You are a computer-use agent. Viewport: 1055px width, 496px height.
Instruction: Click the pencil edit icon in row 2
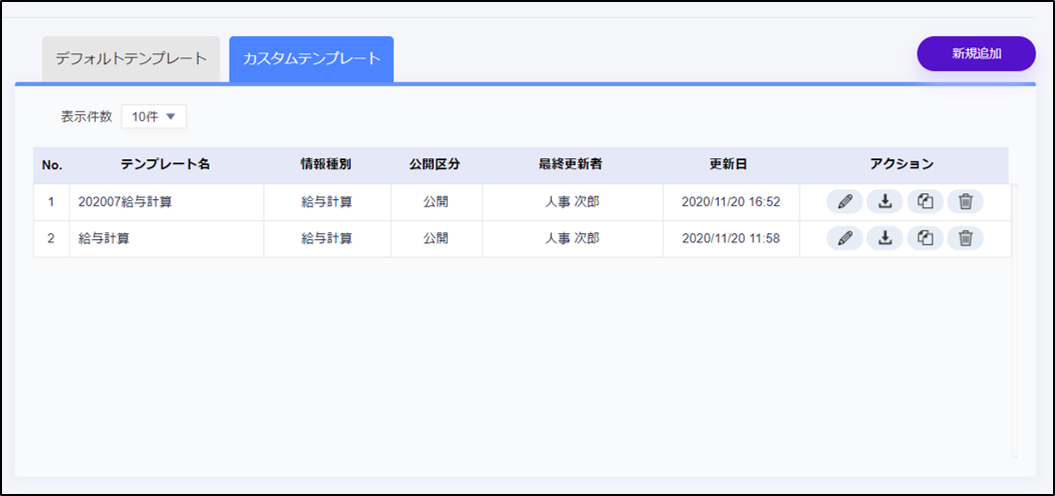(x=844, y=238)
